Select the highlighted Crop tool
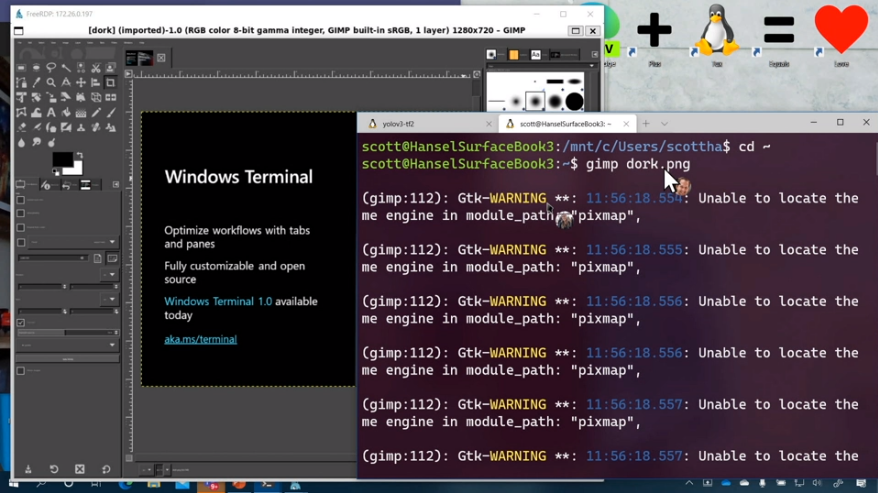The height and width of the screenshot is (493, 878). pyautogui.click(x=110, y=82)
